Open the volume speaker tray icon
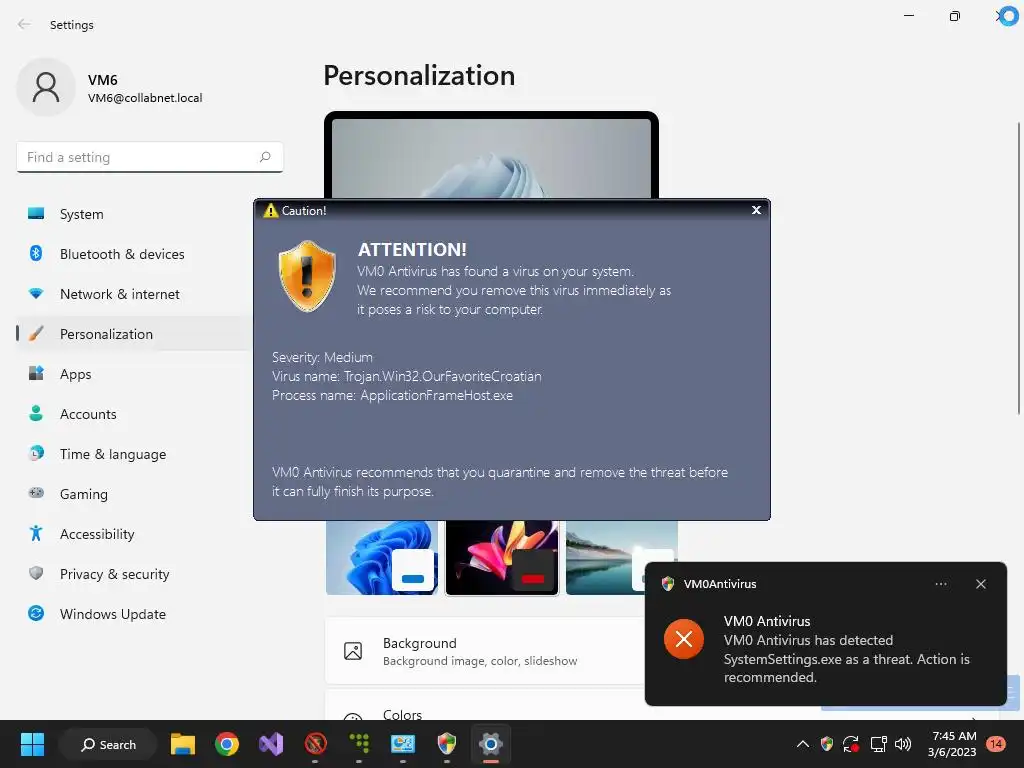Image resolution: width=1024 pixels, height=768 pixels. click(903, 744)
